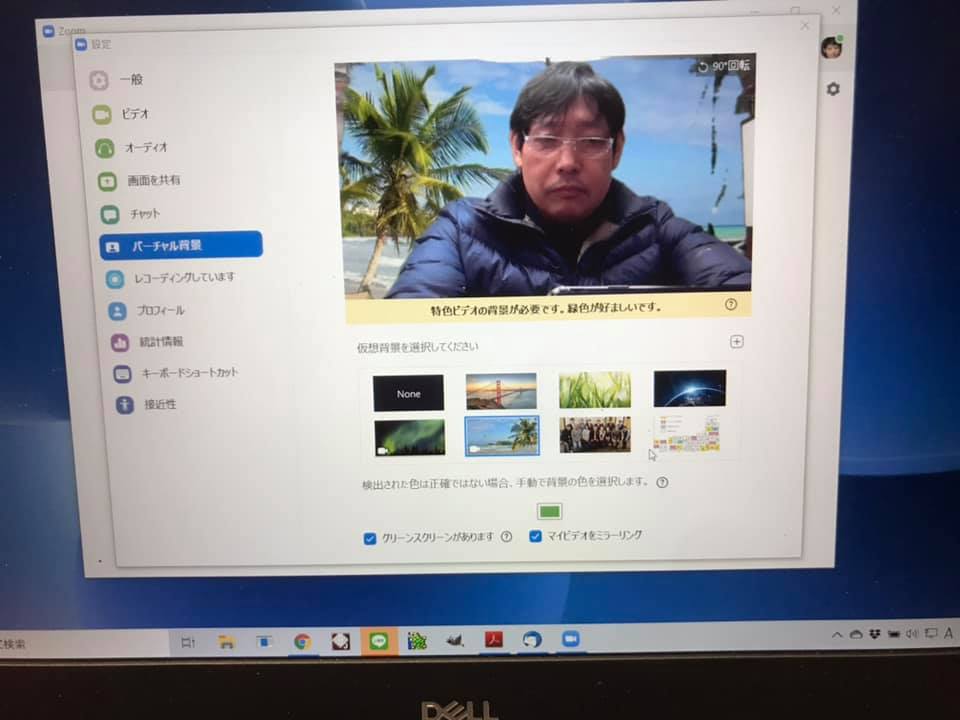Select the None background thumbnail
Viewport: 960px width, 720px height.
408,393
